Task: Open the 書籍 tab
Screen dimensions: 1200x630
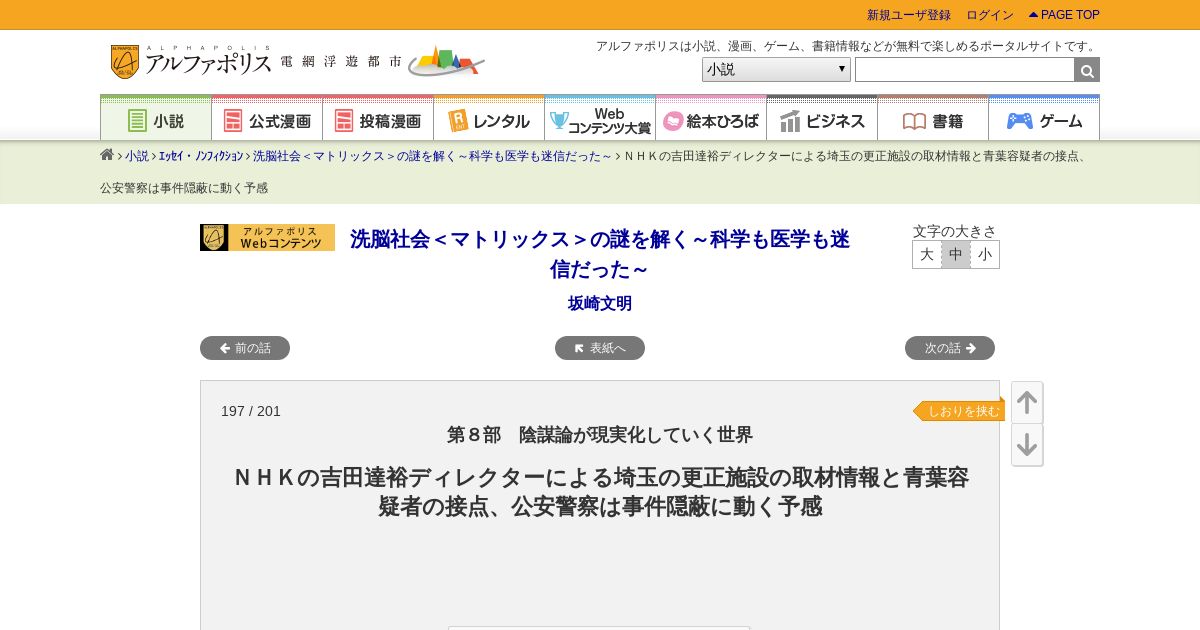Action: pyautogui.click(x=933, y=120)
